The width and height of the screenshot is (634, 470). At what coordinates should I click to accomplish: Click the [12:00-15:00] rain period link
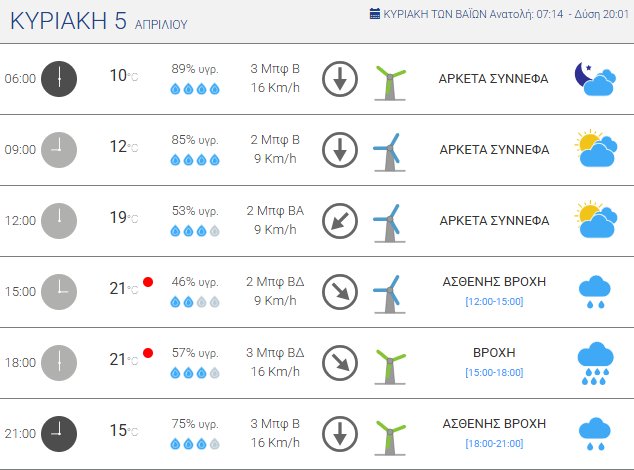(x=494, y=302)
